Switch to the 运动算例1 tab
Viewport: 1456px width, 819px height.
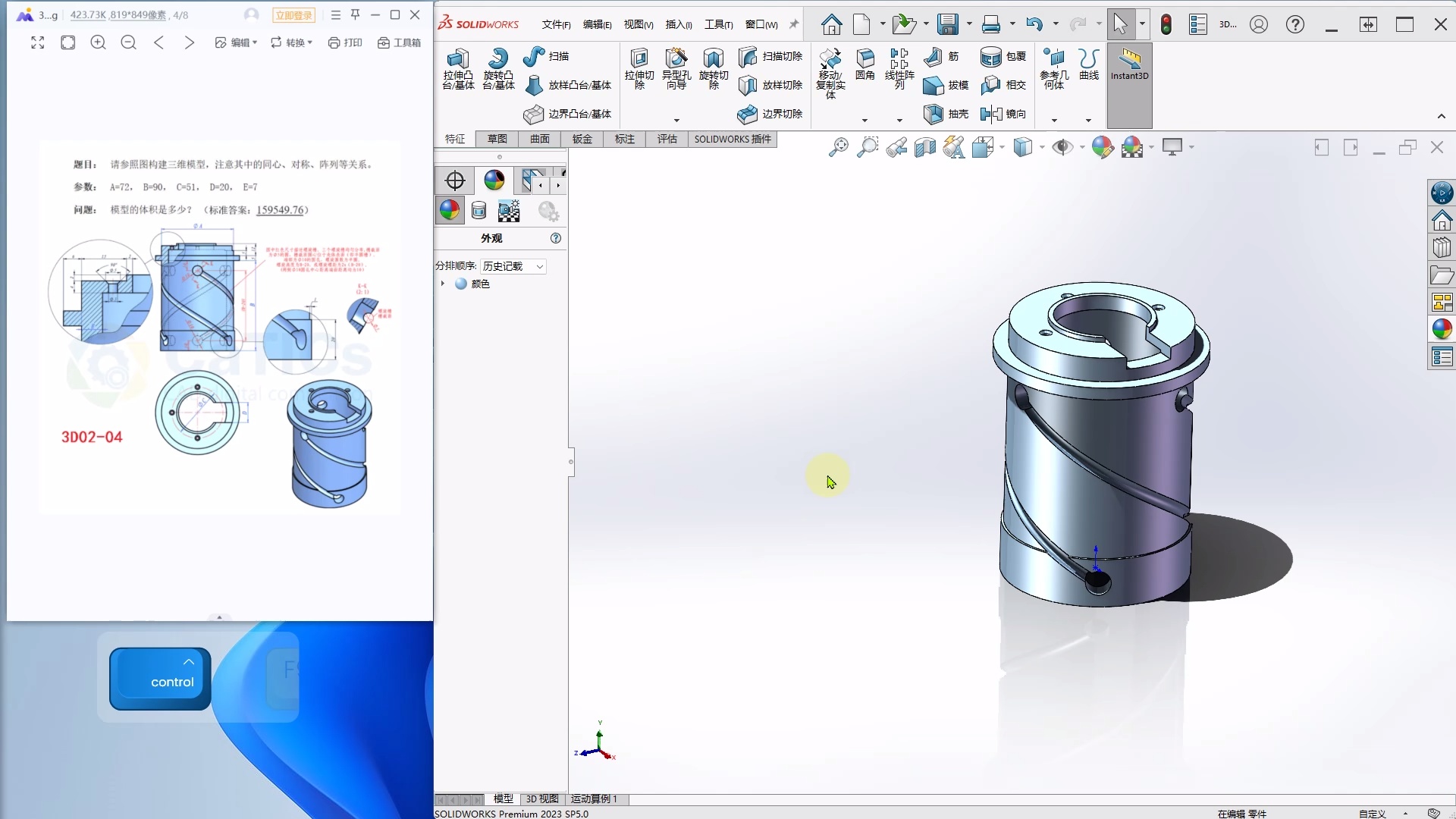595,799
